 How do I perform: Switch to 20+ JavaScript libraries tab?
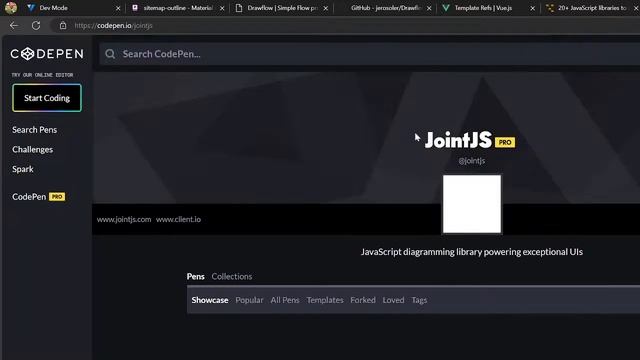pyautogui.click(x=590, y=8)
